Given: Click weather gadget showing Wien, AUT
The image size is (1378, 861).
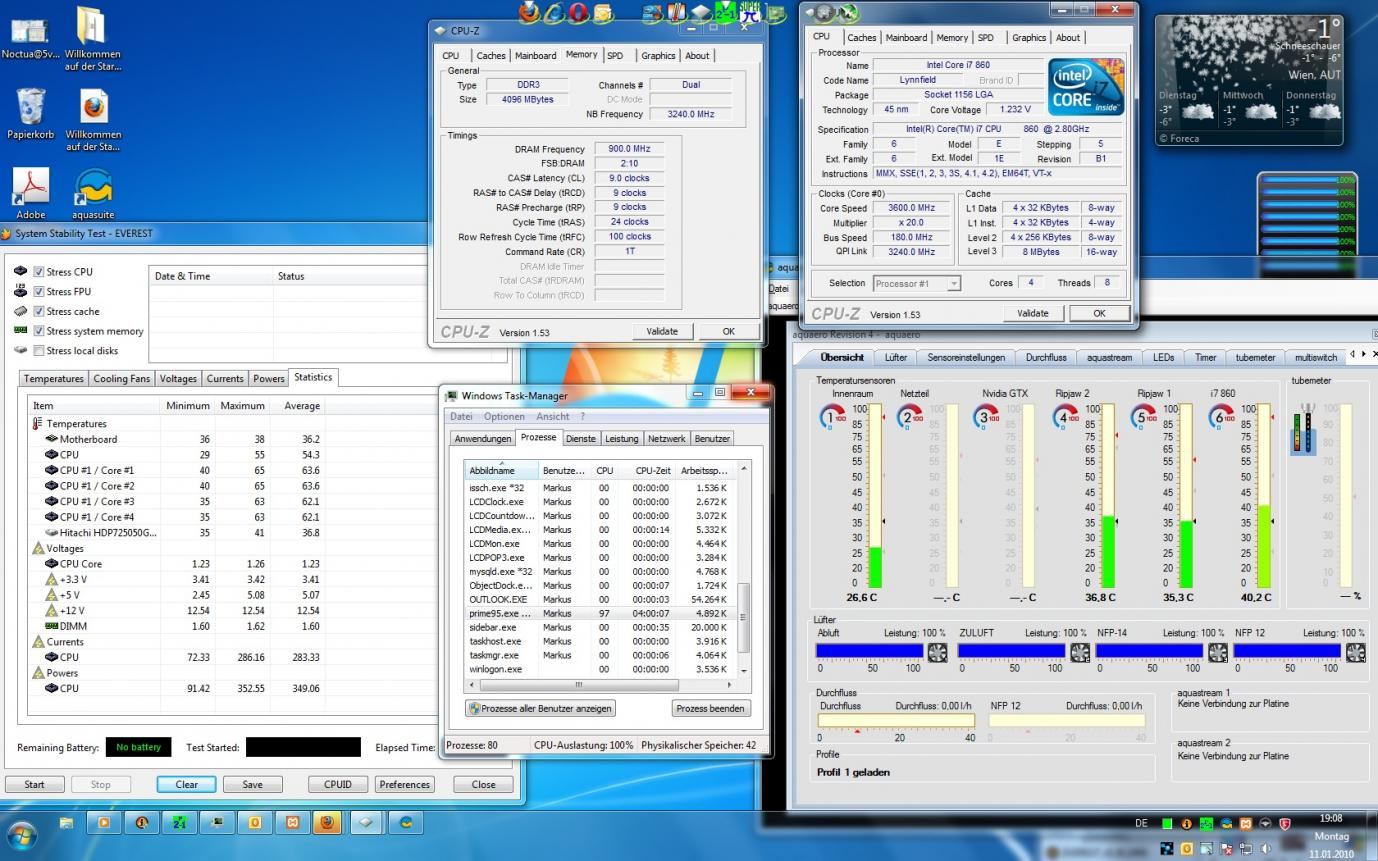Looking at the screenshot, I should 1249,80.
